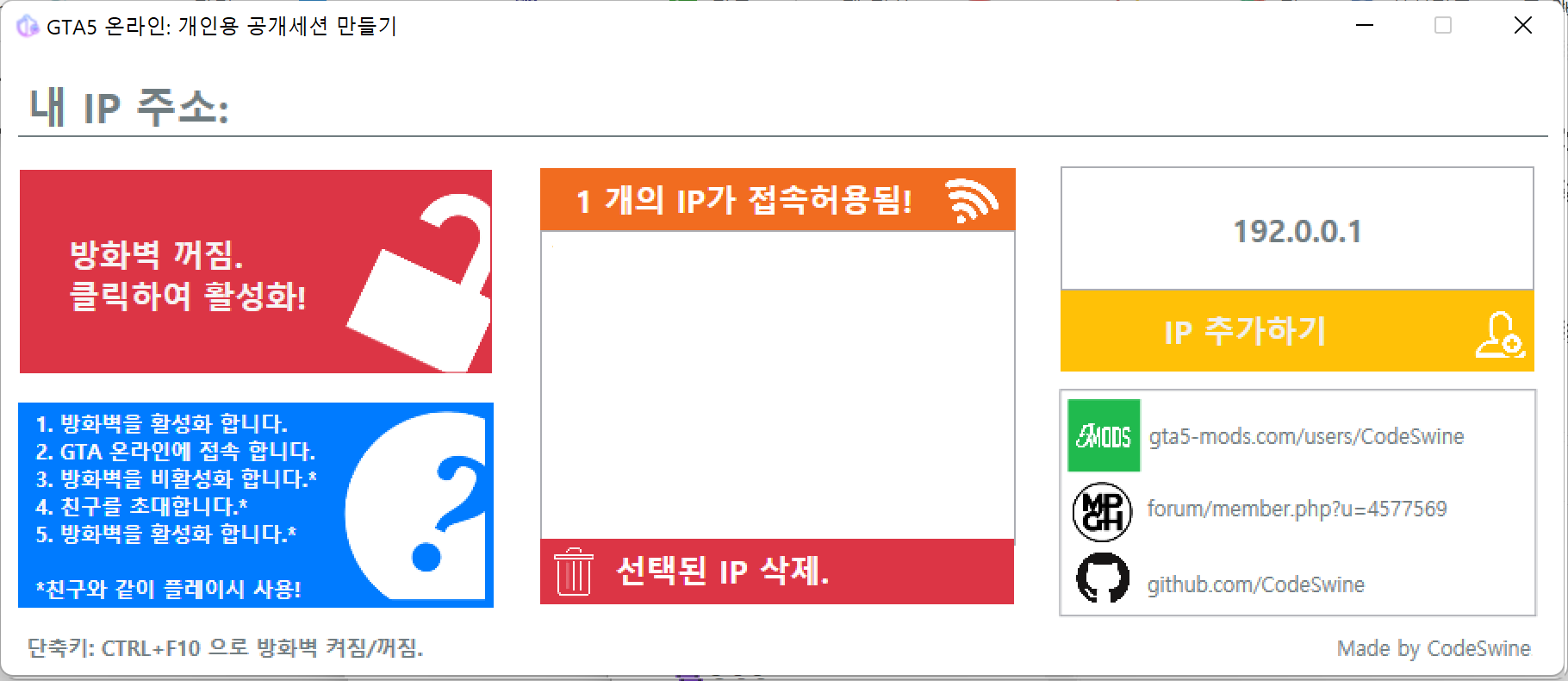Open the gta5-mods.com/users/CodeSwine link
Screen dimensions: 1568x681
(x=1306, y=436)
